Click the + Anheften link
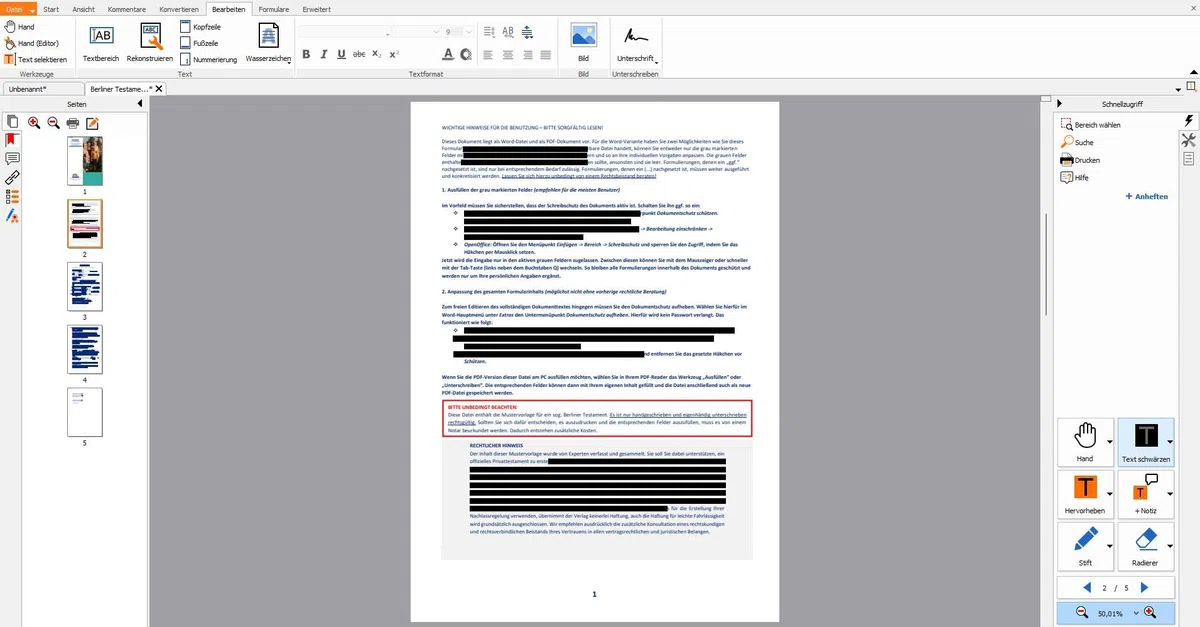Screen dimensions: 1200x627 pyautogui.click(x=1146, y=196)
